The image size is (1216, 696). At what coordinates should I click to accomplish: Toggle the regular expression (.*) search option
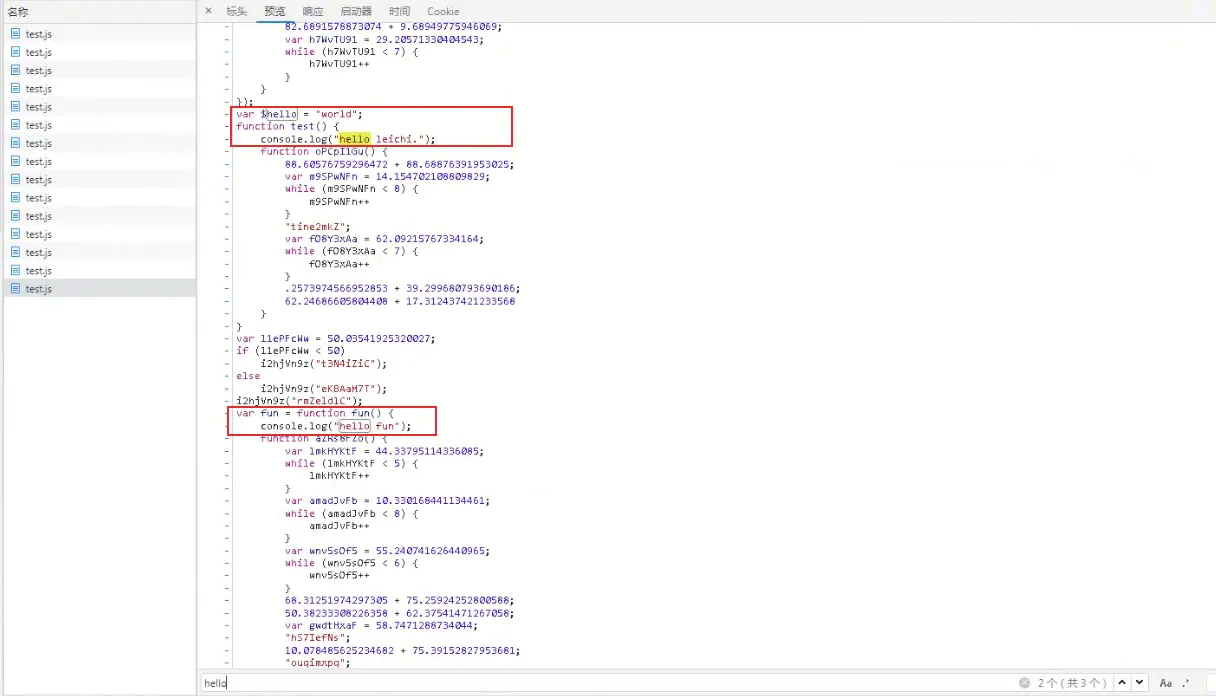[x=1186, y=683]
